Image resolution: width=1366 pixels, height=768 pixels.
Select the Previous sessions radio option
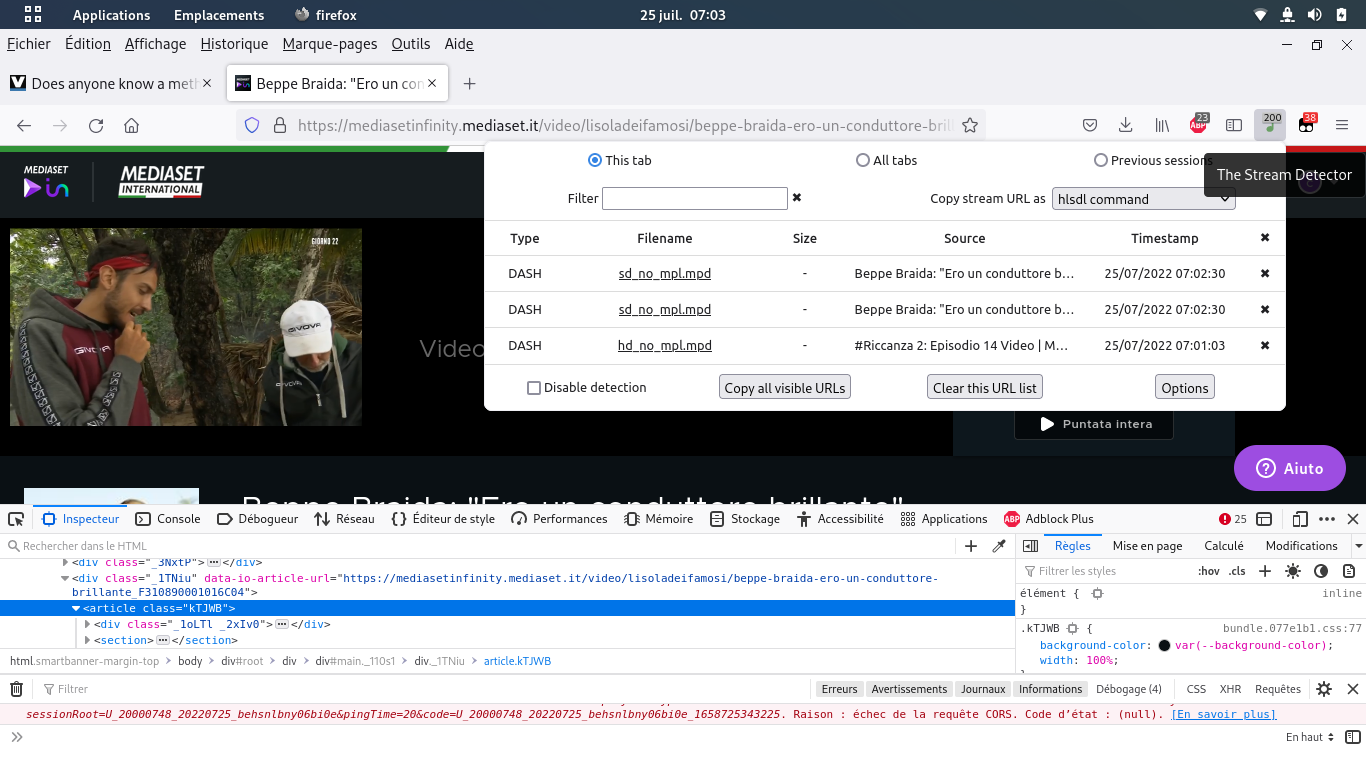click(1101, 160)
